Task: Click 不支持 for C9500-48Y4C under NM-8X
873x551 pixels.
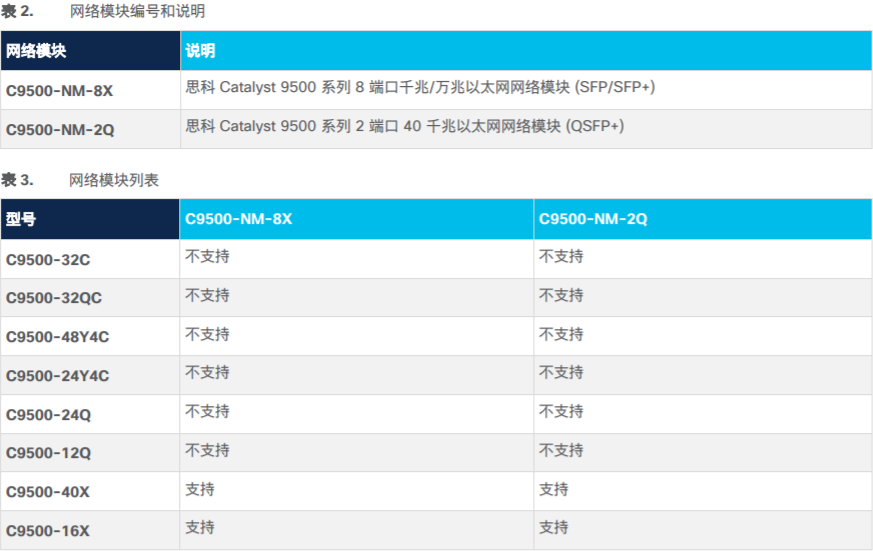Action: coord(207,334)
